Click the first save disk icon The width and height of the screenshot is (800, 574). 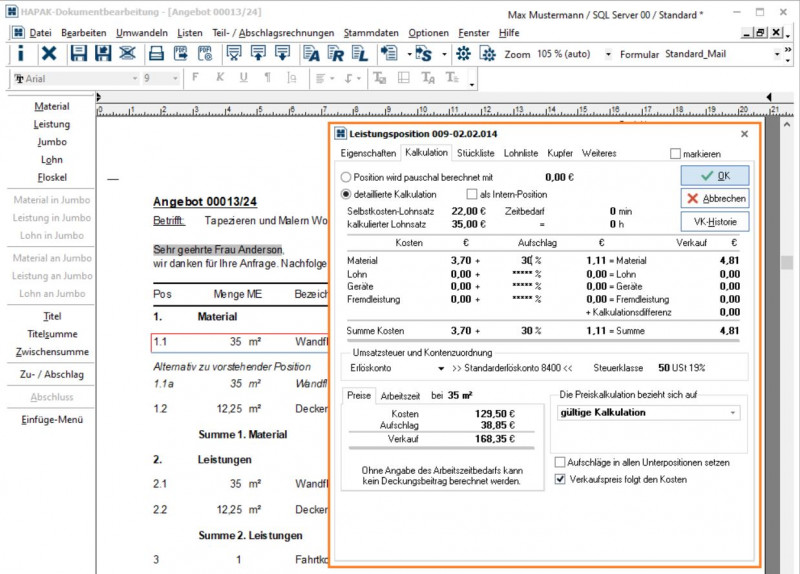click(x=78, y=54)
